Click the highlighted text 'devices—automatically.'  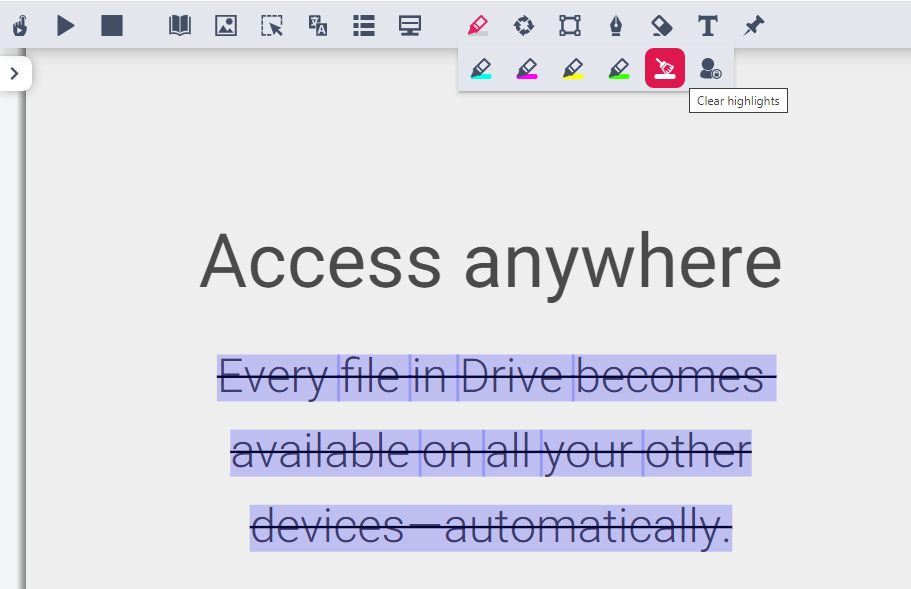click(491, 527)
